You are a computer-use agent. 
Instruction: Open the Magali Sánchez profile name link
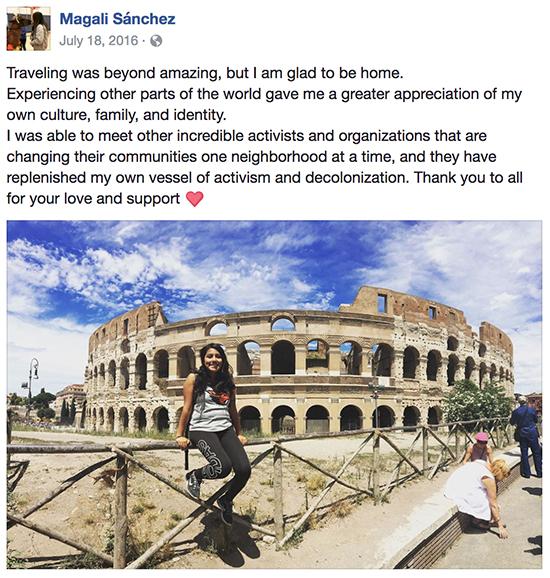pyautogui.click(x=118, y=19)
